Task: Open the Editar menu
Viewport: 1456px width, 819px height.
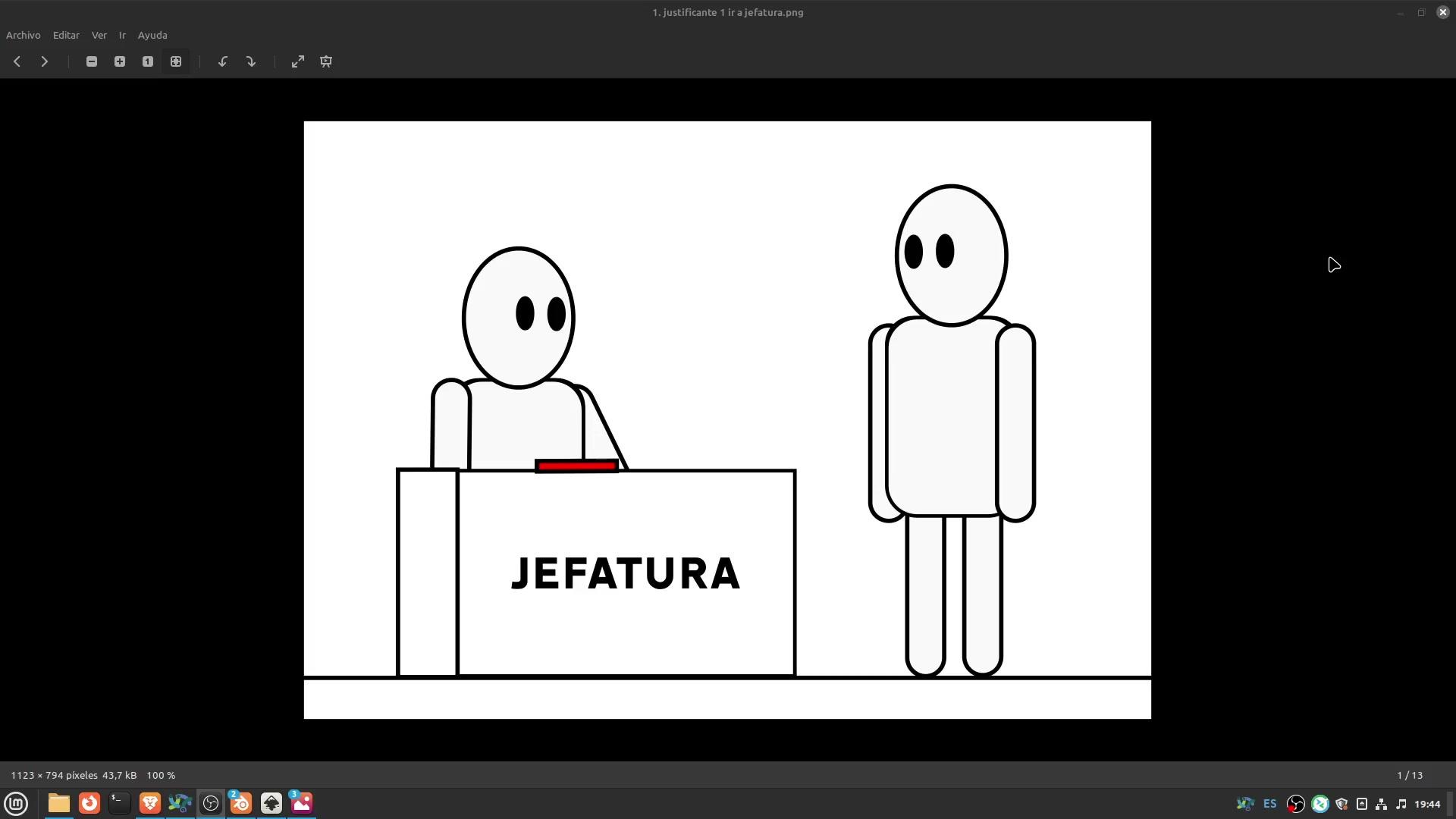Action: (x=66, y=35)
